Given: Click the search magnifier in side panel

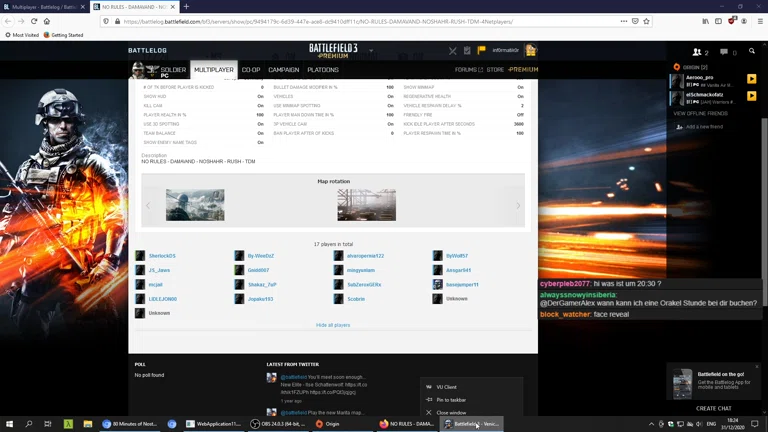Looking at the screenshot, I should (x=752, y=51).
